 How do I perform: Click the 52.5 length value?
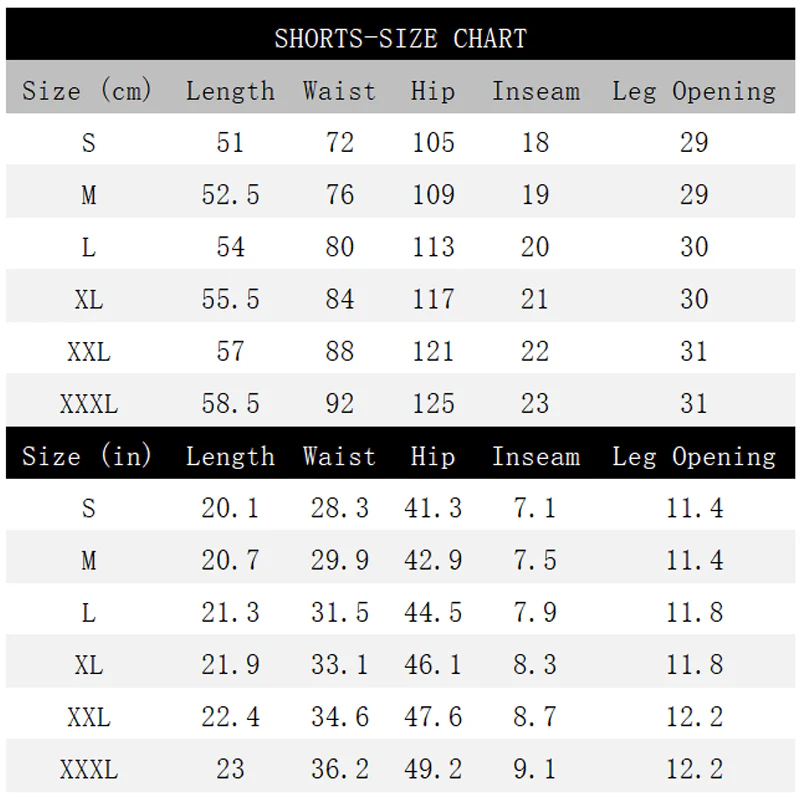coord(231,195)
